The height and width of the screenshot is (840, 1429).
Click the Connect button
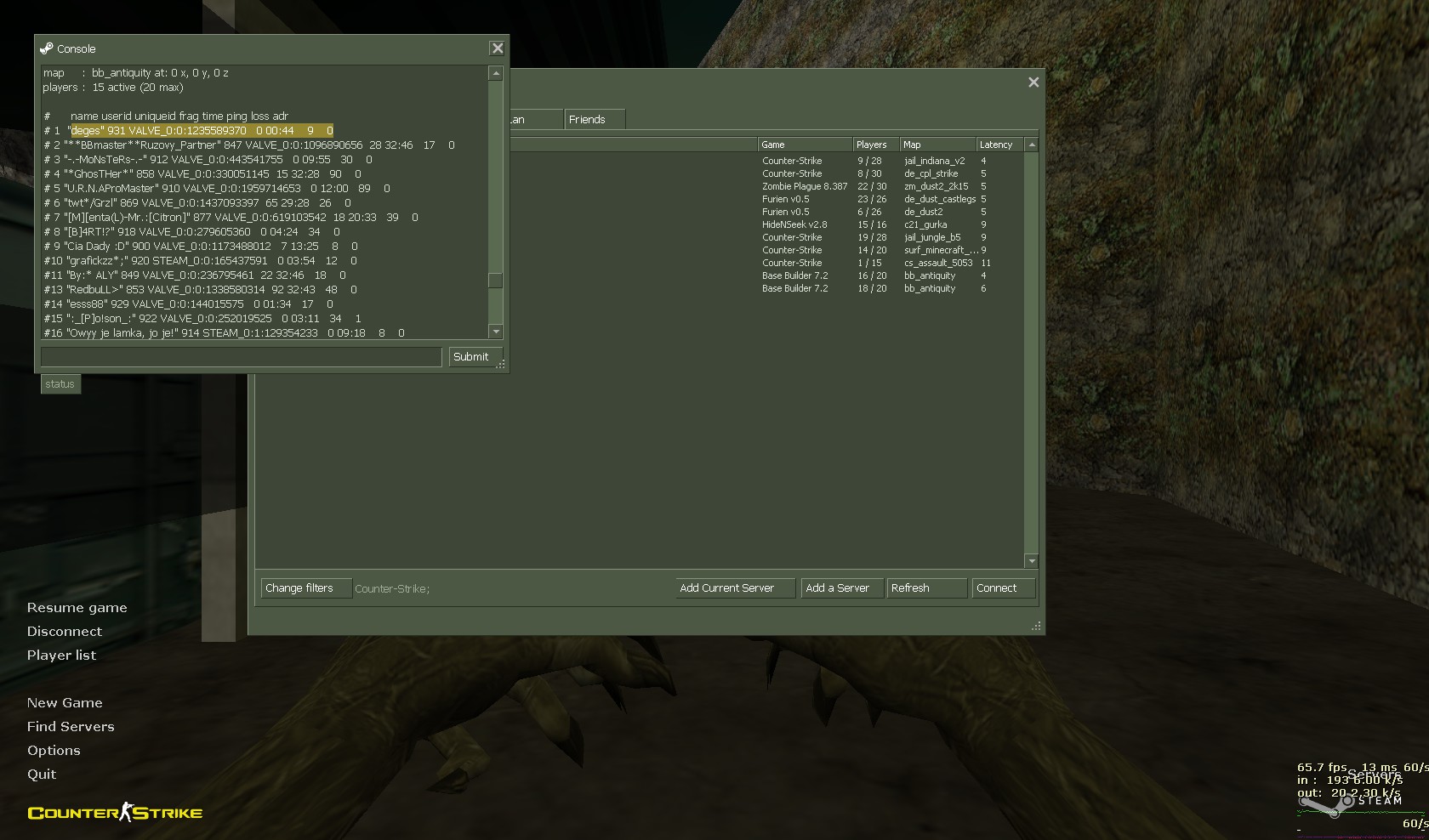[1002, 588]
